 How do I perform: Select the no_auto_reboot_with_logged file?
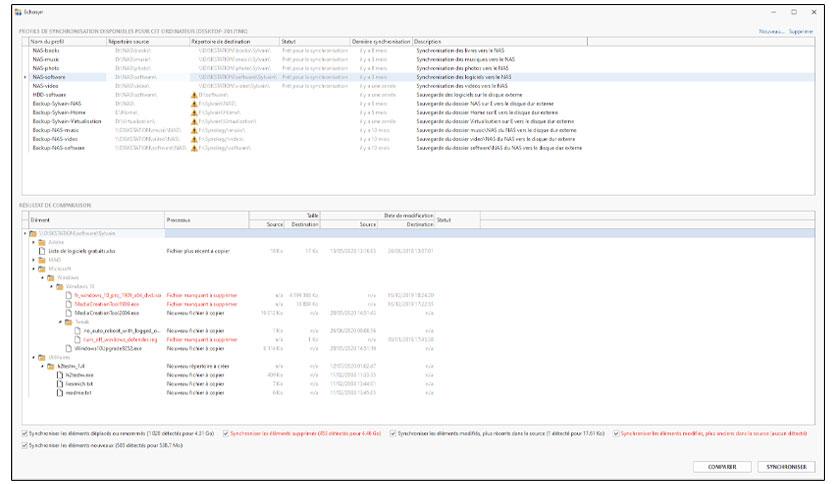coord(122,331)
